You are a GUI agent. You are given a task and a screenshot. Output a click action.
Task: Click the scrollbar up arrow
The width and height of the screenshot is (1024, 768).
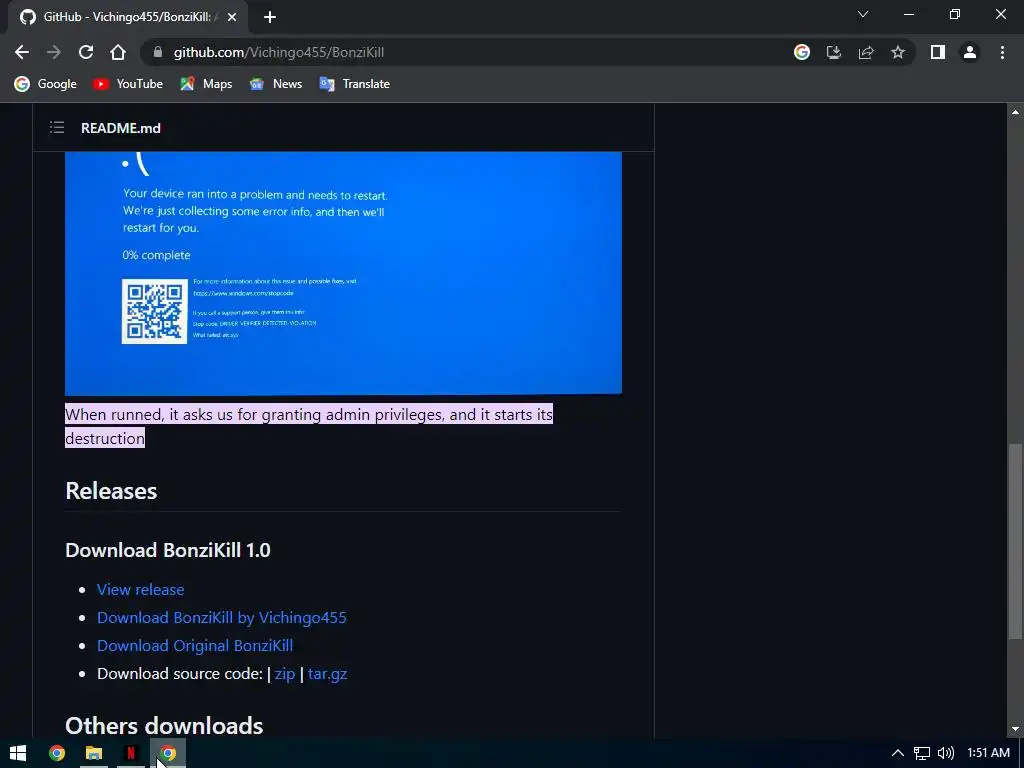point(1015,112)
